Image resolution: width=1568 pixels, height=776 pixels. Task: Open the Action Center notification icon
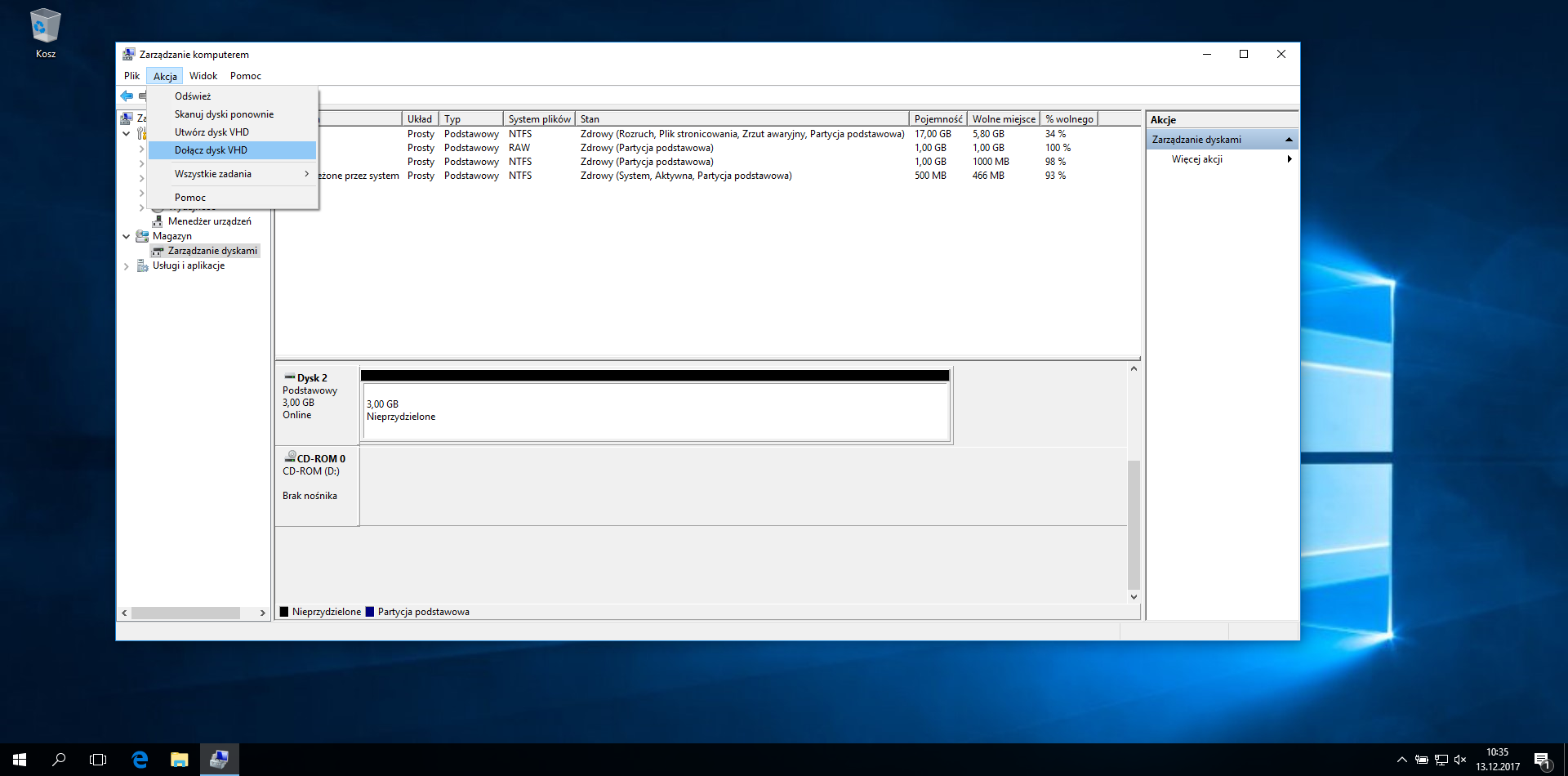point(1542,760)
